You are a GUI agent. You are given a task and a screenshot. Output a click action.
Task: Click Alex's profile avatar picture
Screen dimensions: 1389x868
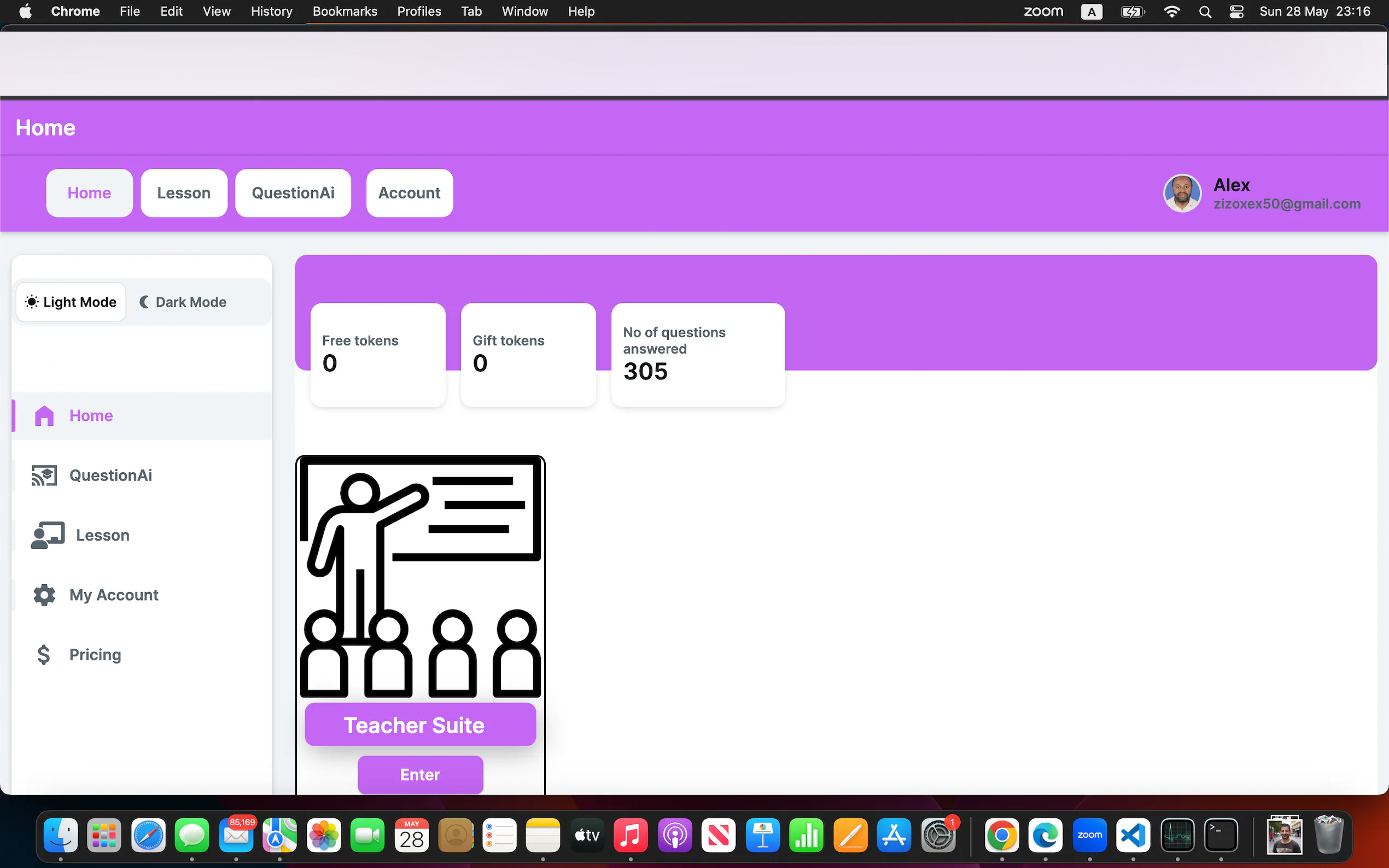tap(1182, 193)
